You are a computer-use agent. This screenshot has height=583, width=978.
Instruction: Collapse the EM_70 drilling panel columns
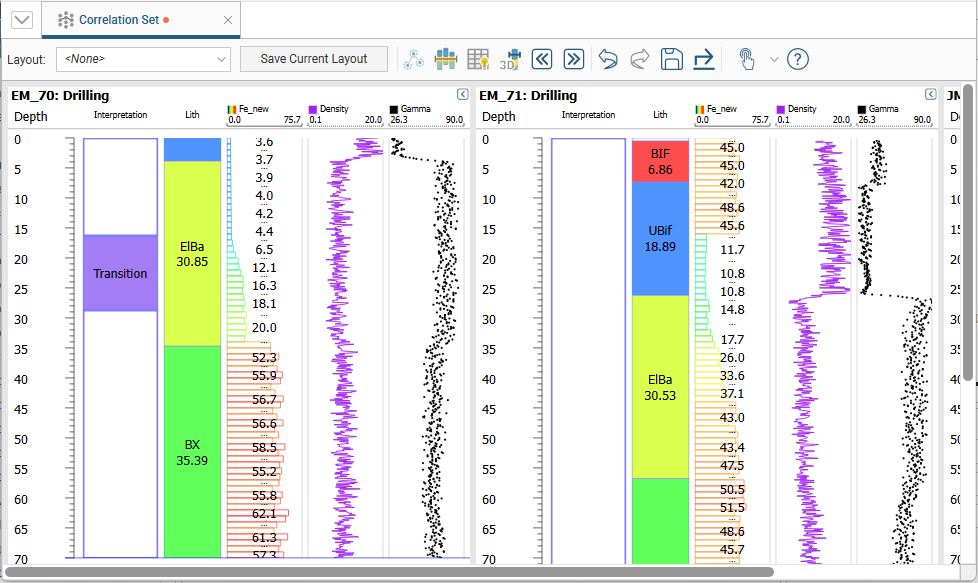coord(463,94)
